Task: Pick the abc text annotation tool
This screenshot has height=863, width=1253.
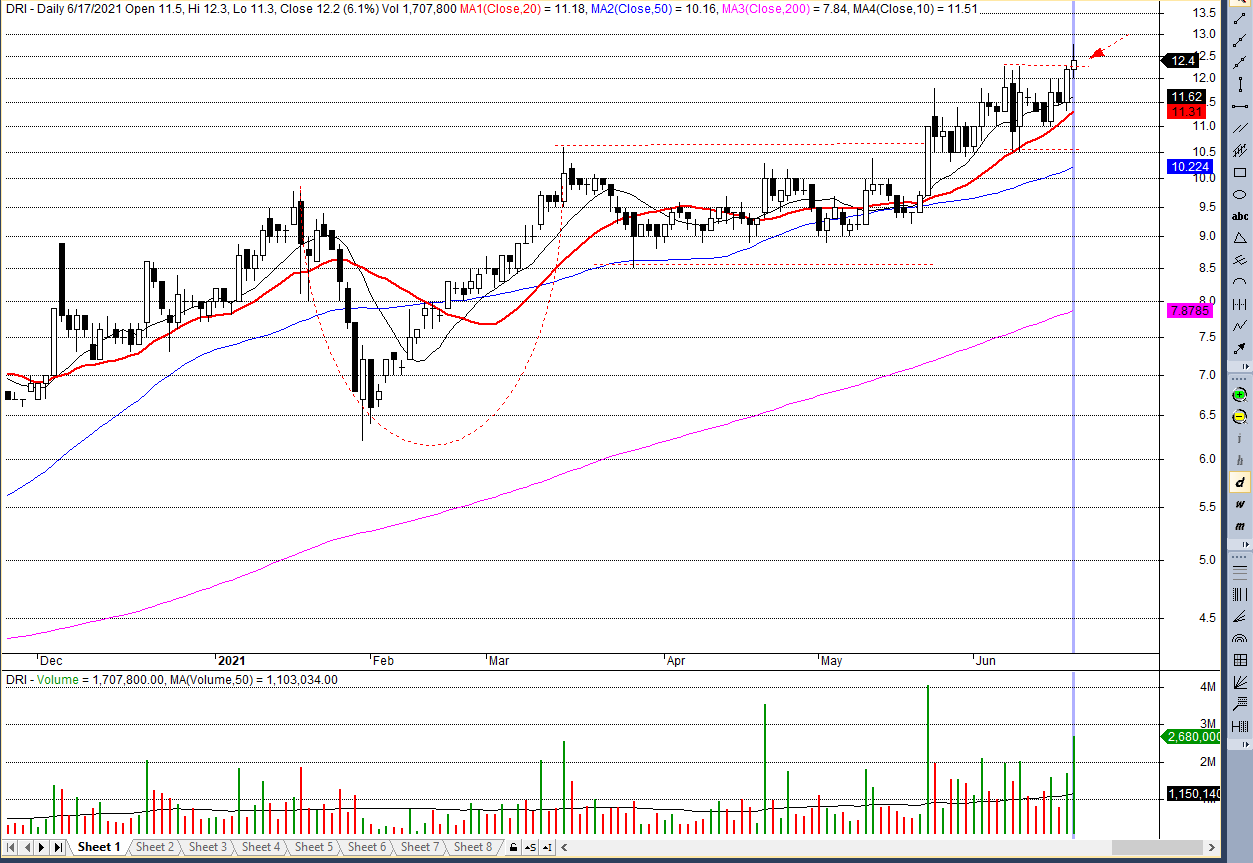Action: [x=1240, y=216]
